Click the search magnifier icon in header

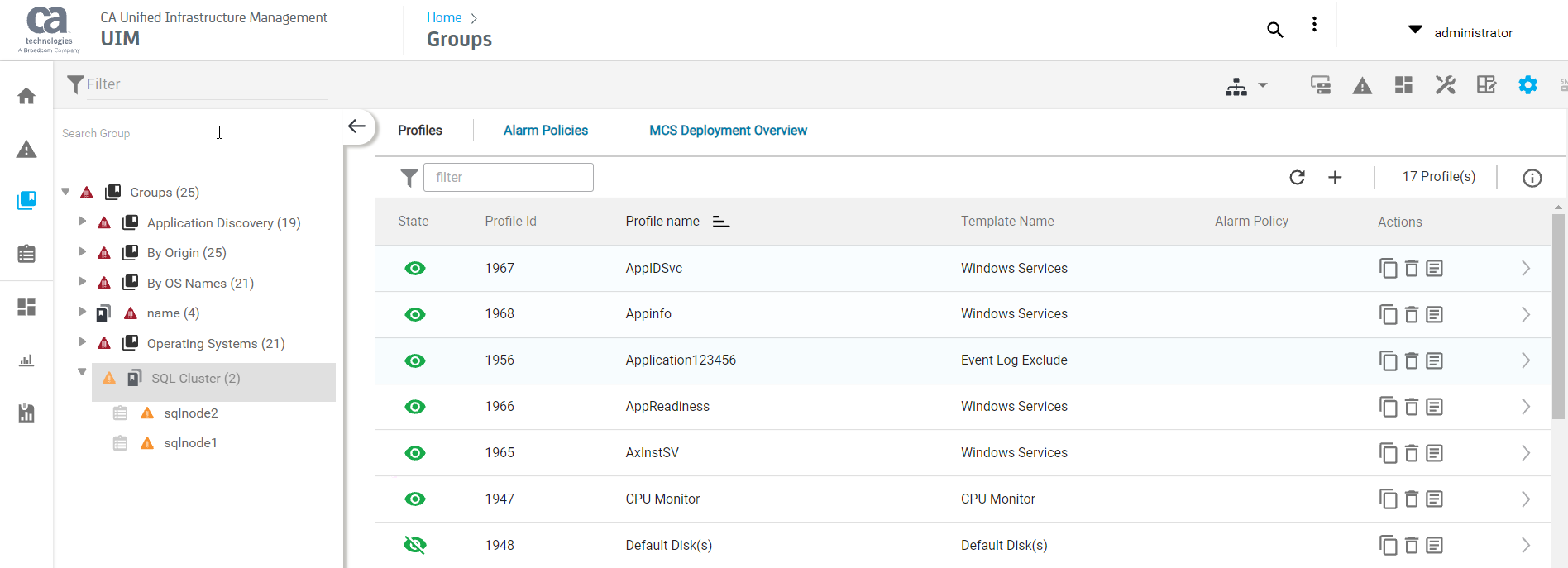(x=1274, y=31)
